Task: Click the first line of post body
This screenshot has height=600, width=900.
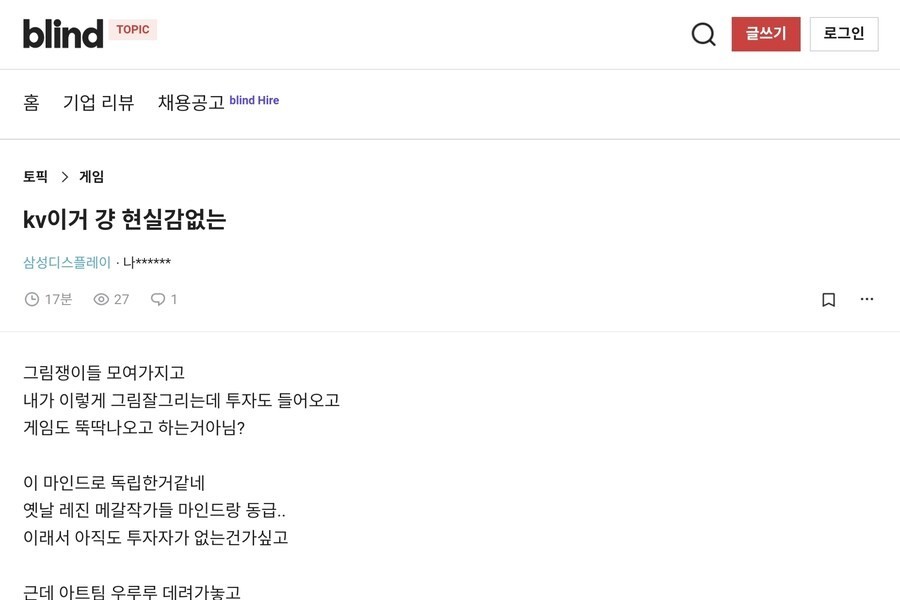Action: tap(104, 372)
